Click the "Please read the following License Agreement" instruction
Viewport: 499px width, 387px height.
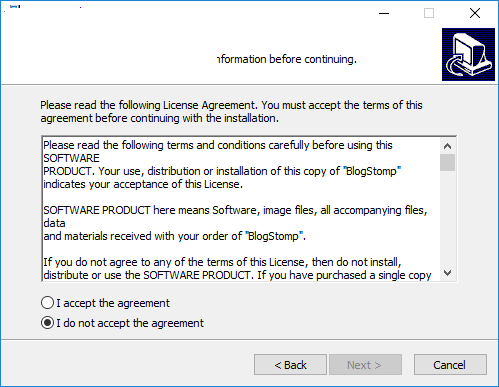tap(231, 112)
